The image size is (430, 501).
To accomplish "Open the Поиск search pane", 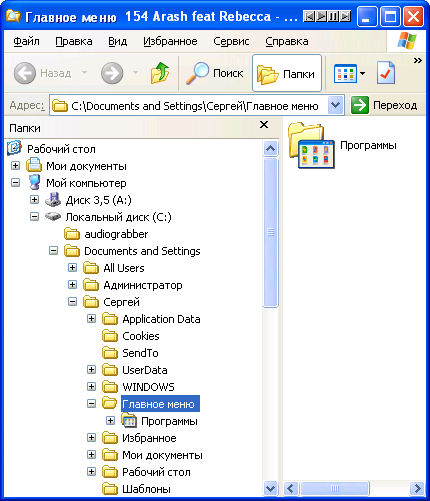I will (215, 73).
